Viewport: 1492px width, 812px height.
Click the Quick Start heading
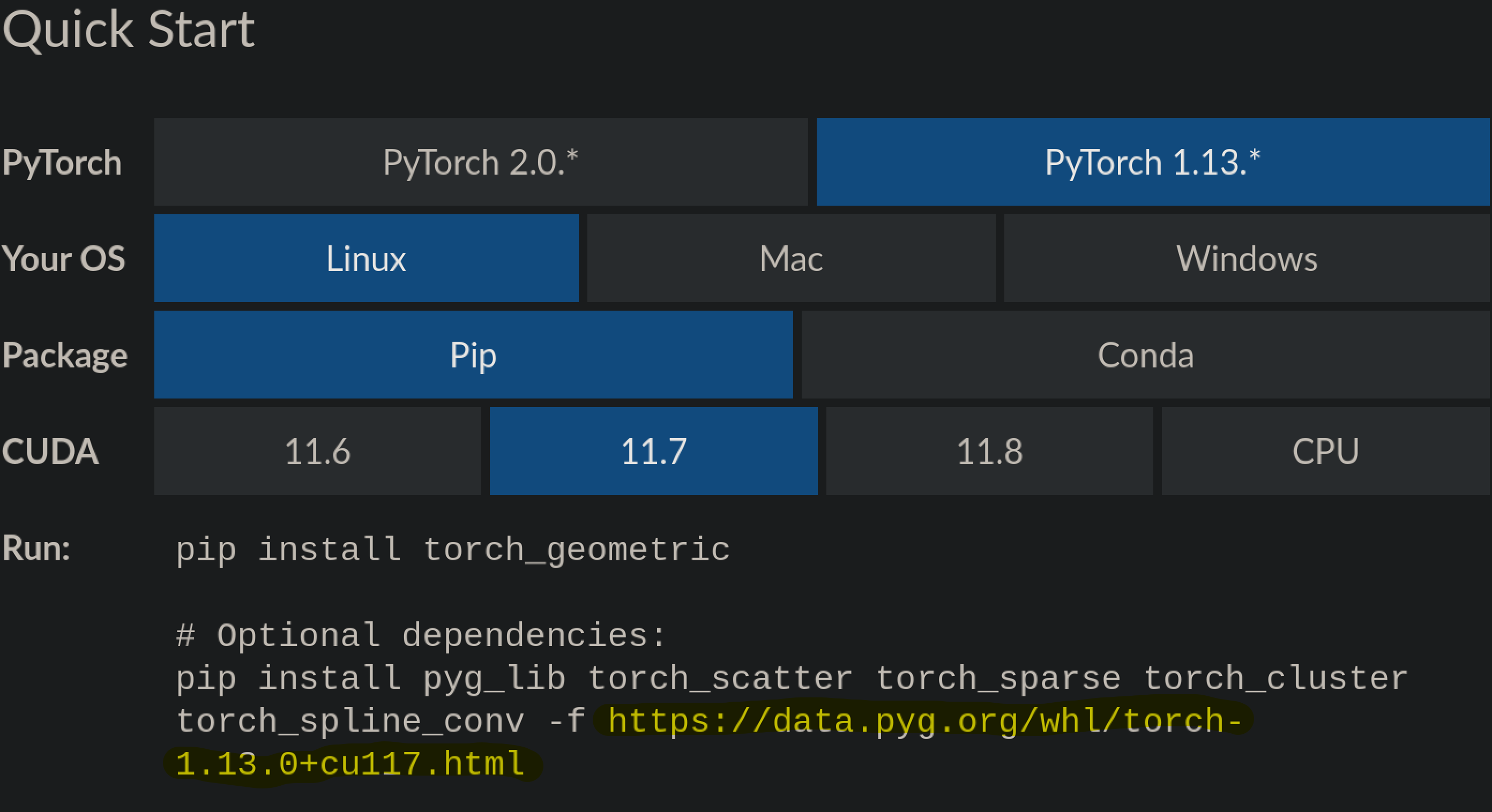pyautogui.click(x=128, y=29)
